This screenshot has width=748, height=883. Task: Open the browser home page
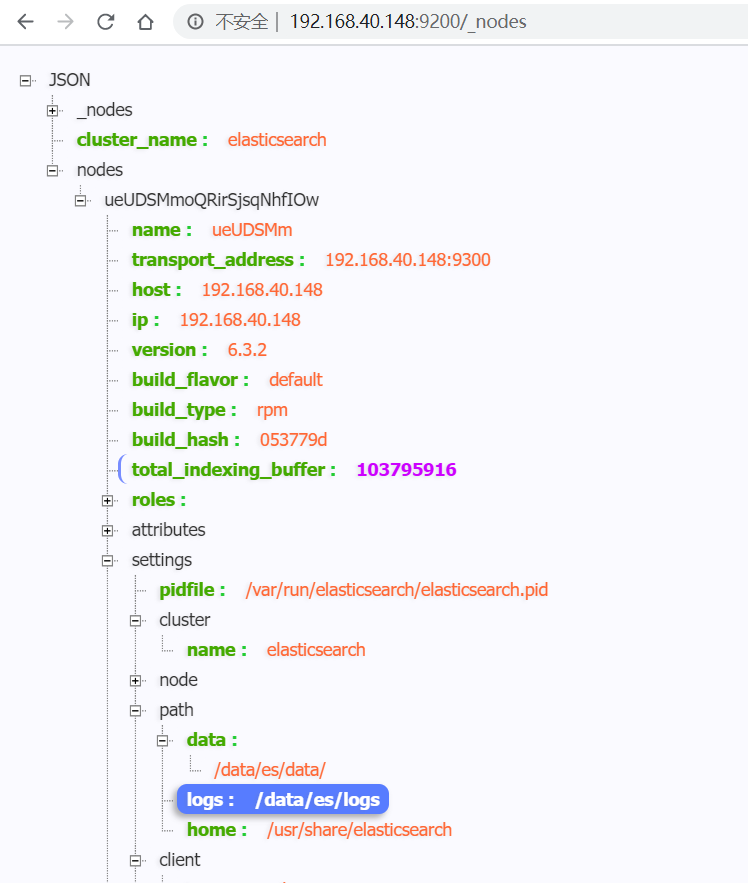[x=145, y=21]
